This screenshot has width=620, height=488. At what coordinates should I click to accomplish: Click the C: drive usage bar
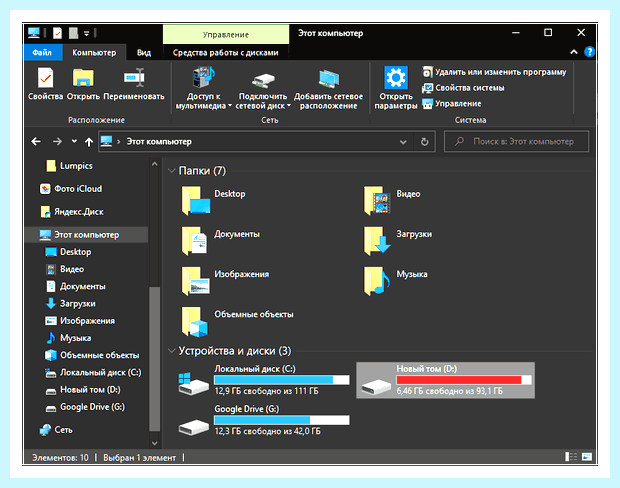(x=282, y=380)
